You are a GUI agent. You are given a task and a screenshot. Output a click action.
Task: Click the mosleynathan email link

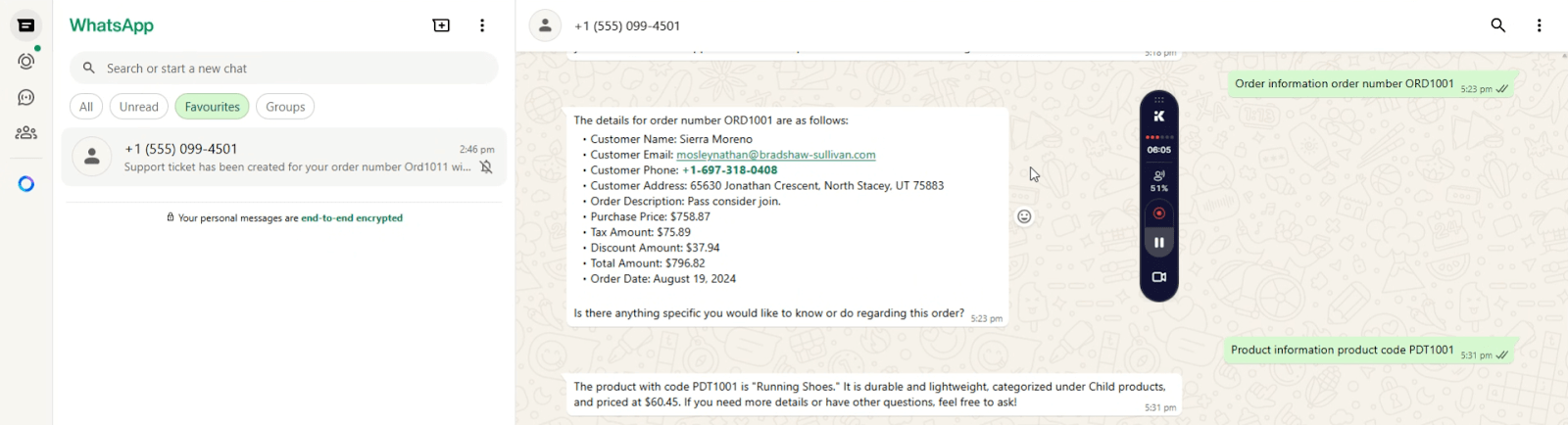[775, 155]
